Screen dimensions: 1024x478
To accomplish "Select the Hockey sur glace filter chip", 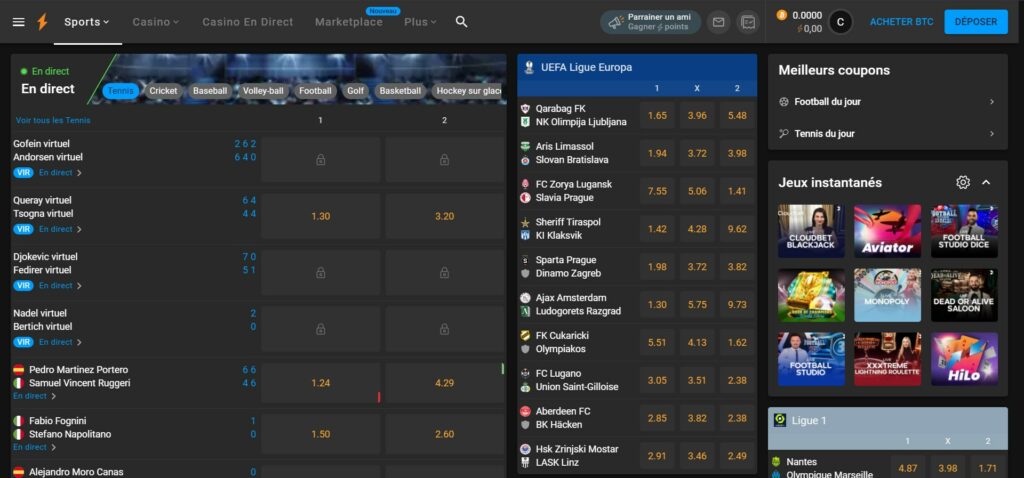I will click(468, 91).
